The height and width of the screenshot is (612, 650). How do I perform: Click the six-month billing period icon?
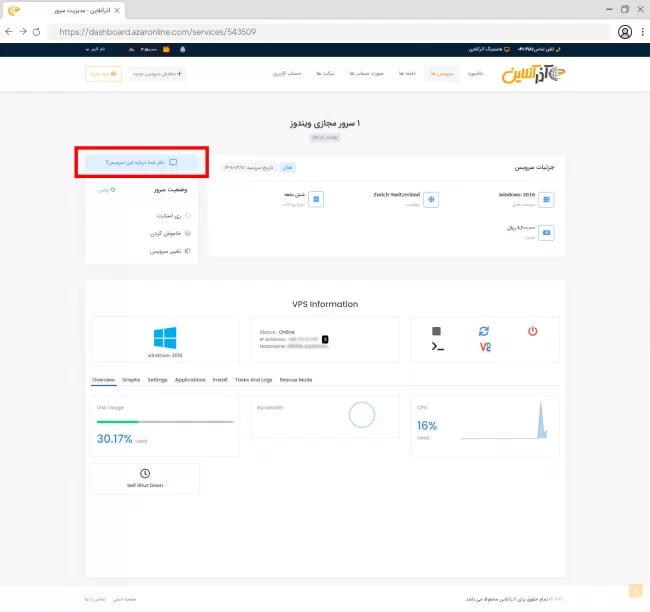click(x=316, y=199)
